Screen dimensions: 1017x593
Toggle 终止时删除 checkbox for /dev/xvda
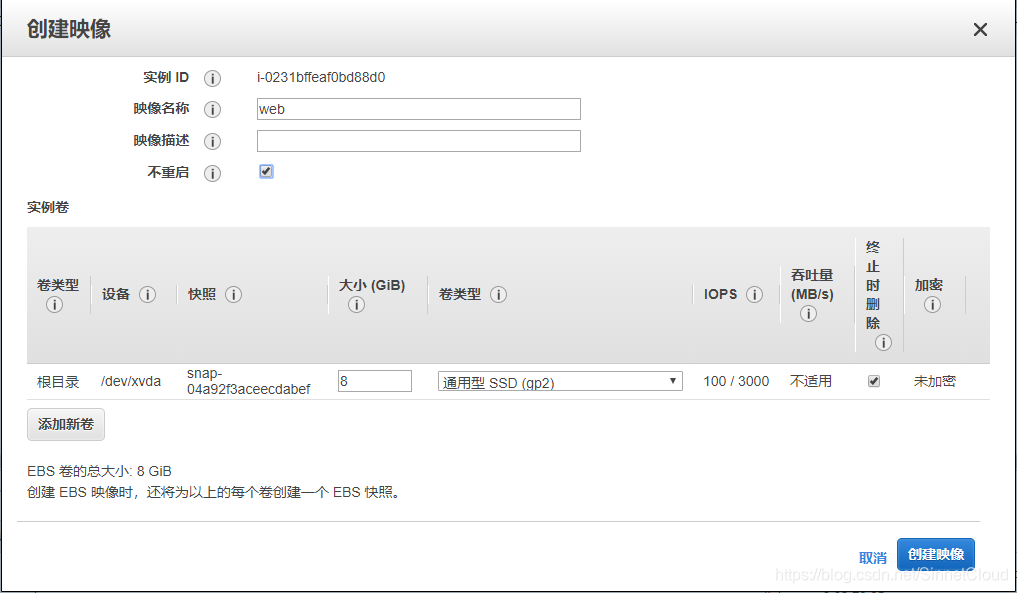pos(874,381)
